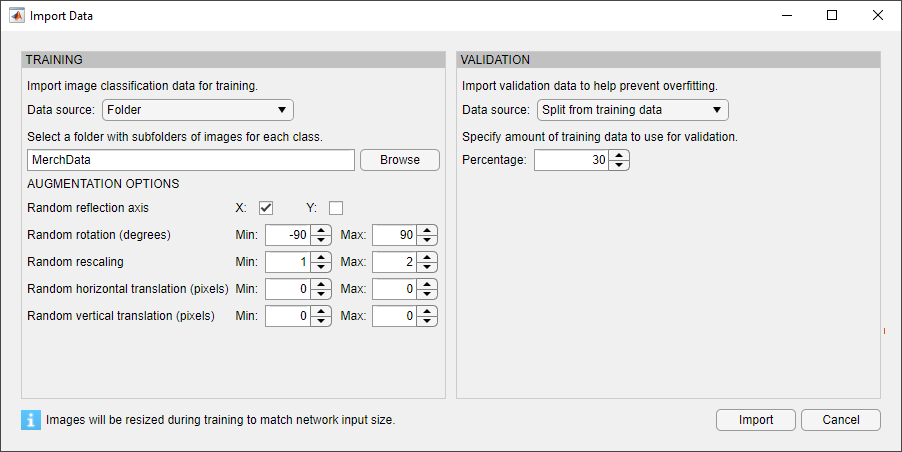Maximize the Import Data window
902x452 pixels.
[x=832, y=16]
